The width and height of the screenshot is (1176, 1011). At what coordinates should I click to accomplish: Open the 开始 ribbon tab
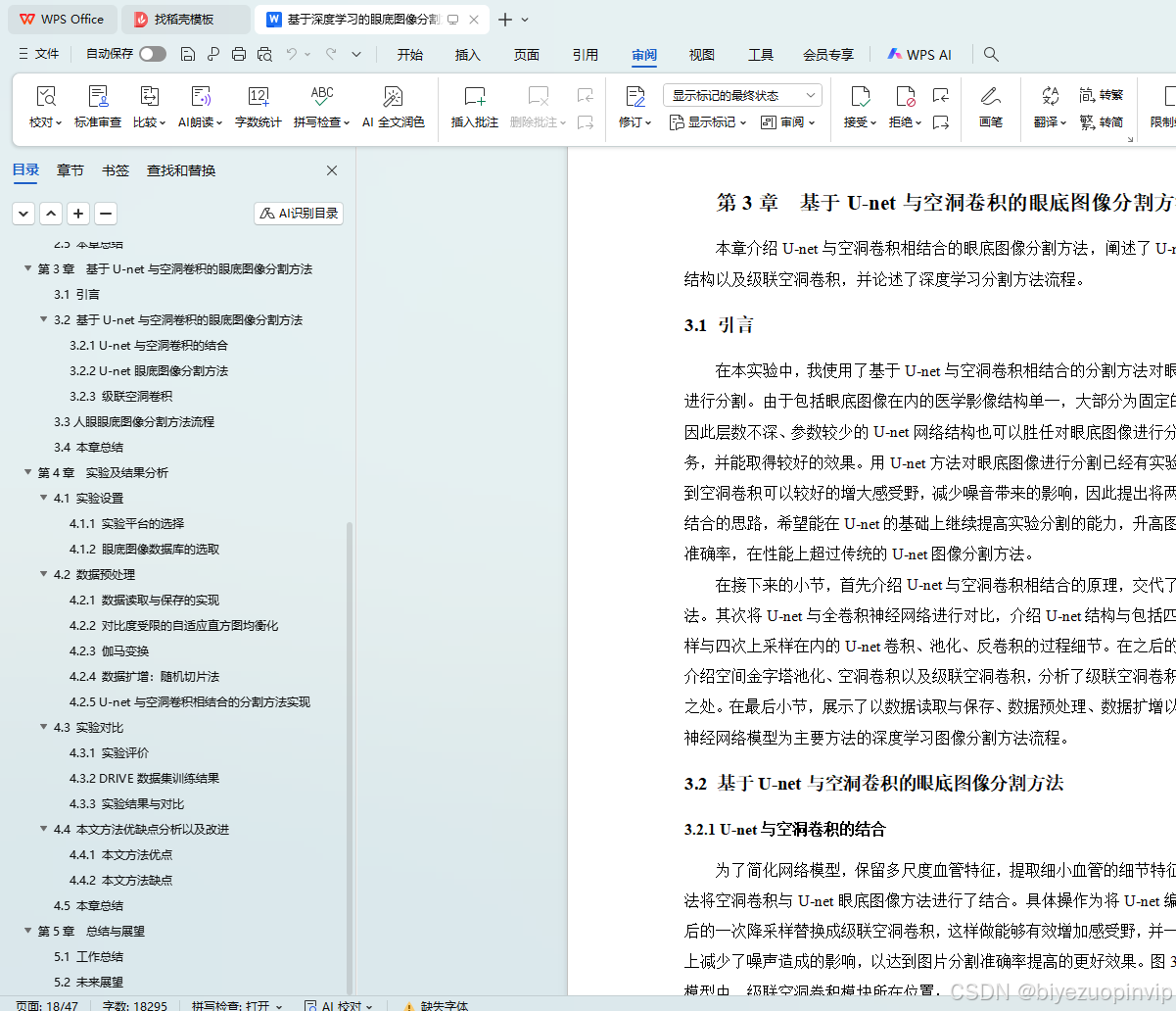(410, 55)
